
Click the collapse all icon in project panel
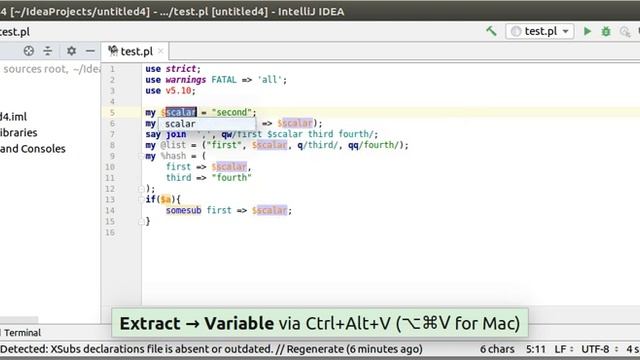pos(48,51)
